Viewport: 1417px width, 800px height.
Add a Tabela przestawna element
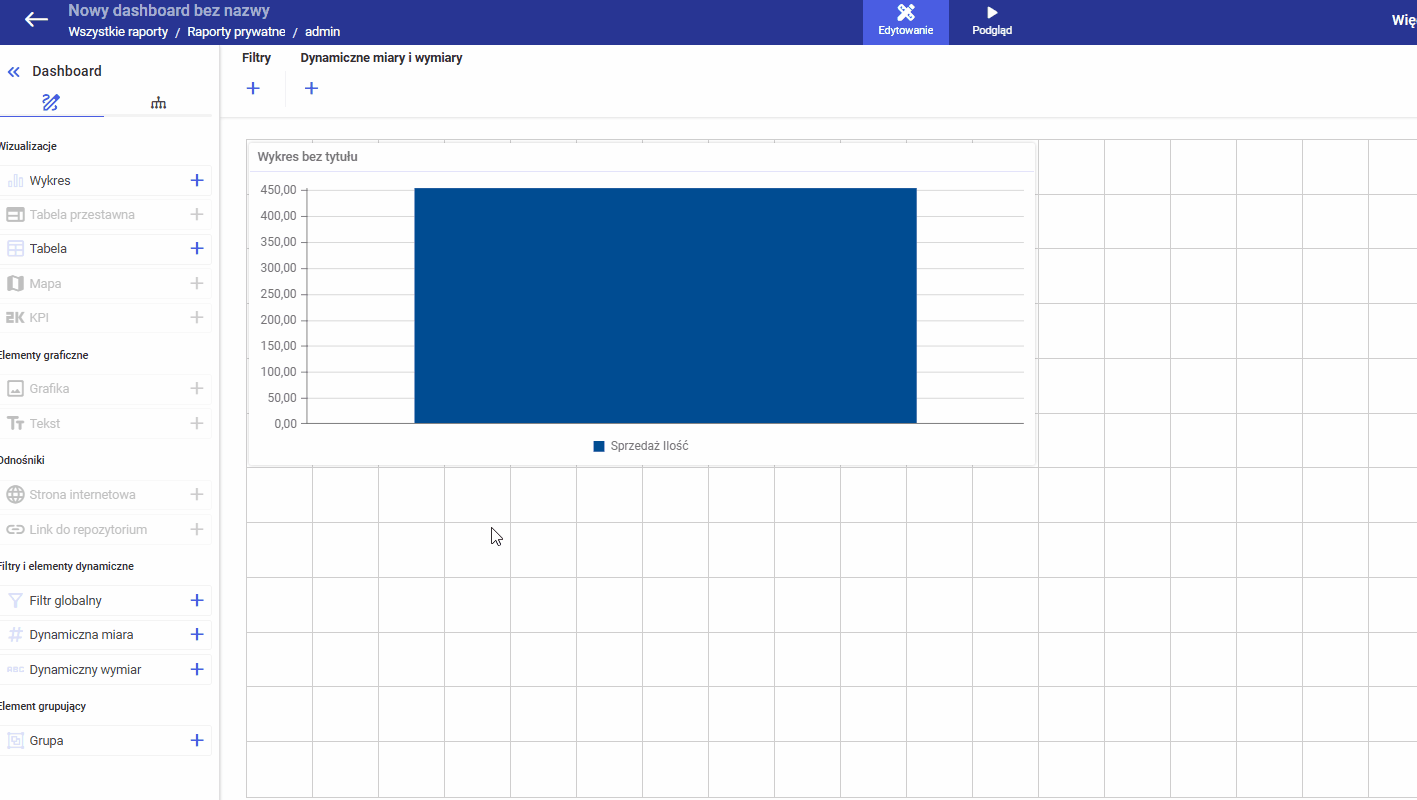point(197,215)
